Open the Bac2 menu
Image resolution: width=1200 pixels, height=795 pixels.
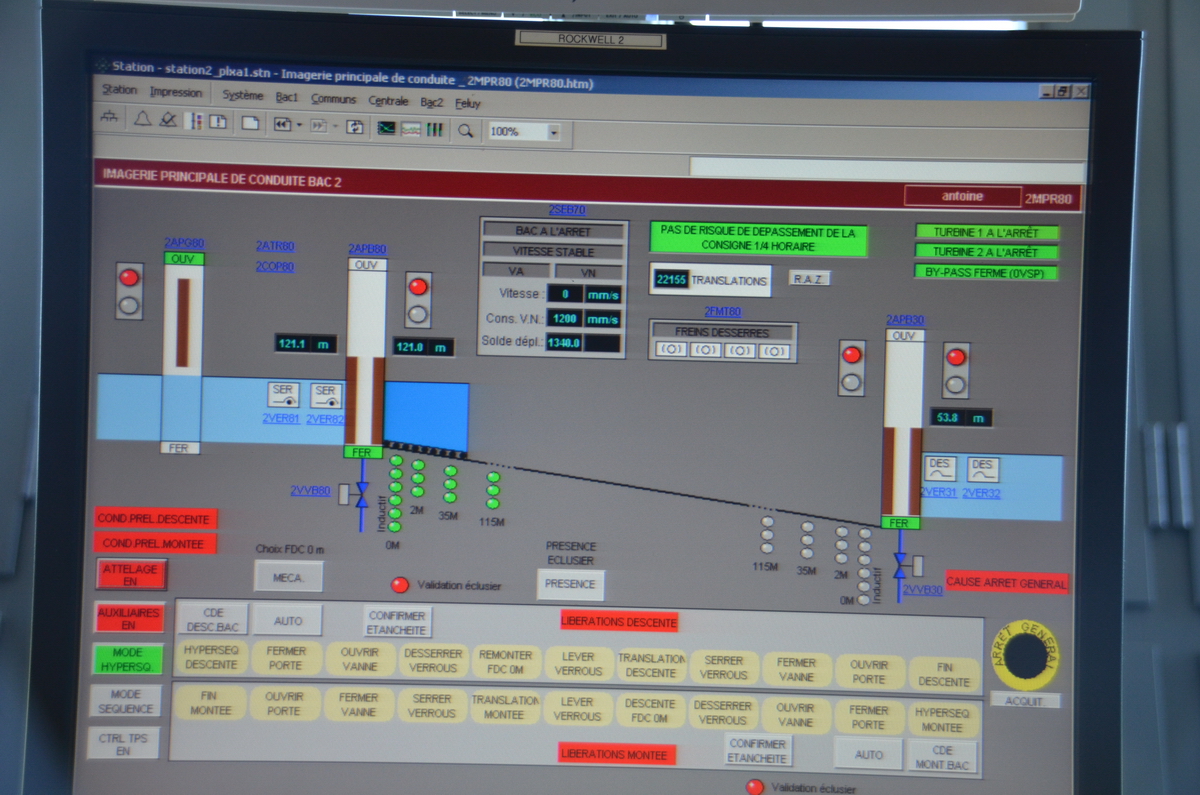[x=431, y=102]
